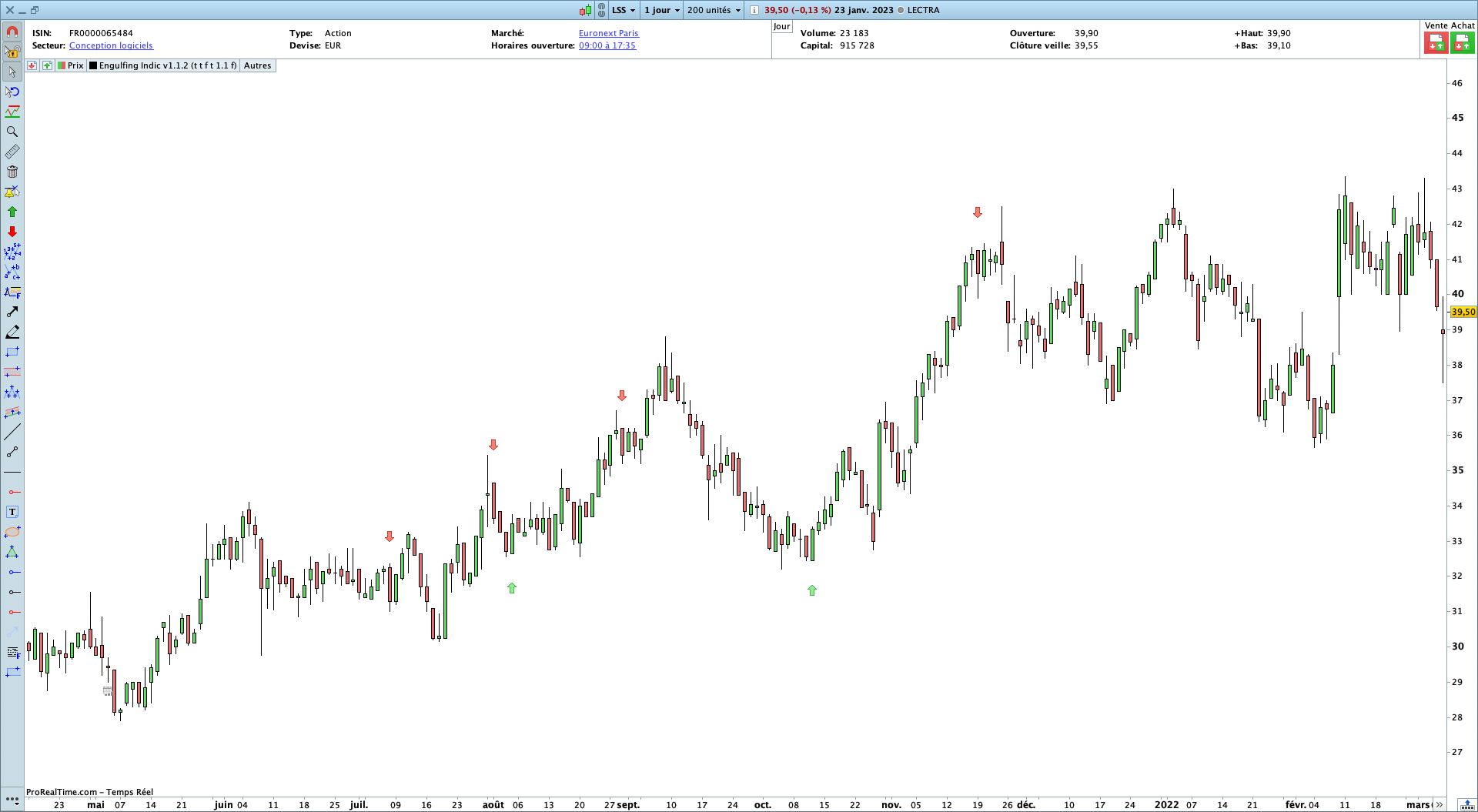Image resolution: width=1478 pixels, height=812 pixels.
Task: Select the bell alert tool
Action: click(x=12, y=192)
